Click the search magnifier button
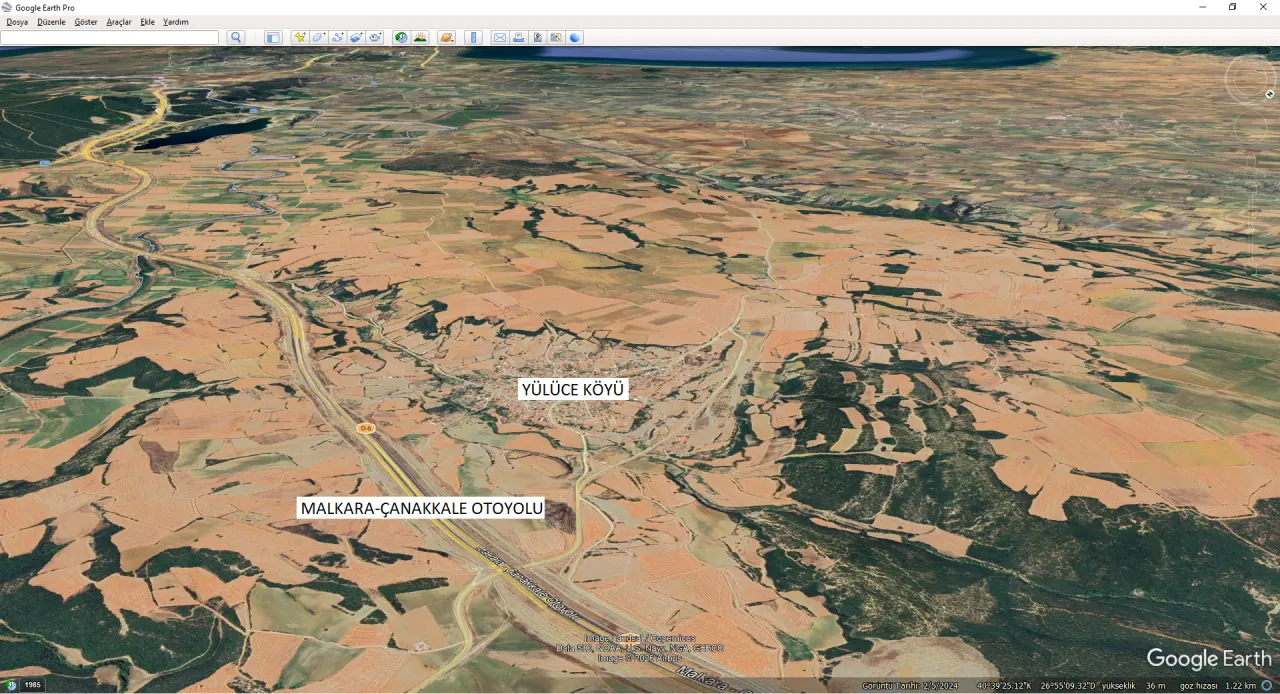This screenshot has width=1280, height=694. tap(236, 38)
